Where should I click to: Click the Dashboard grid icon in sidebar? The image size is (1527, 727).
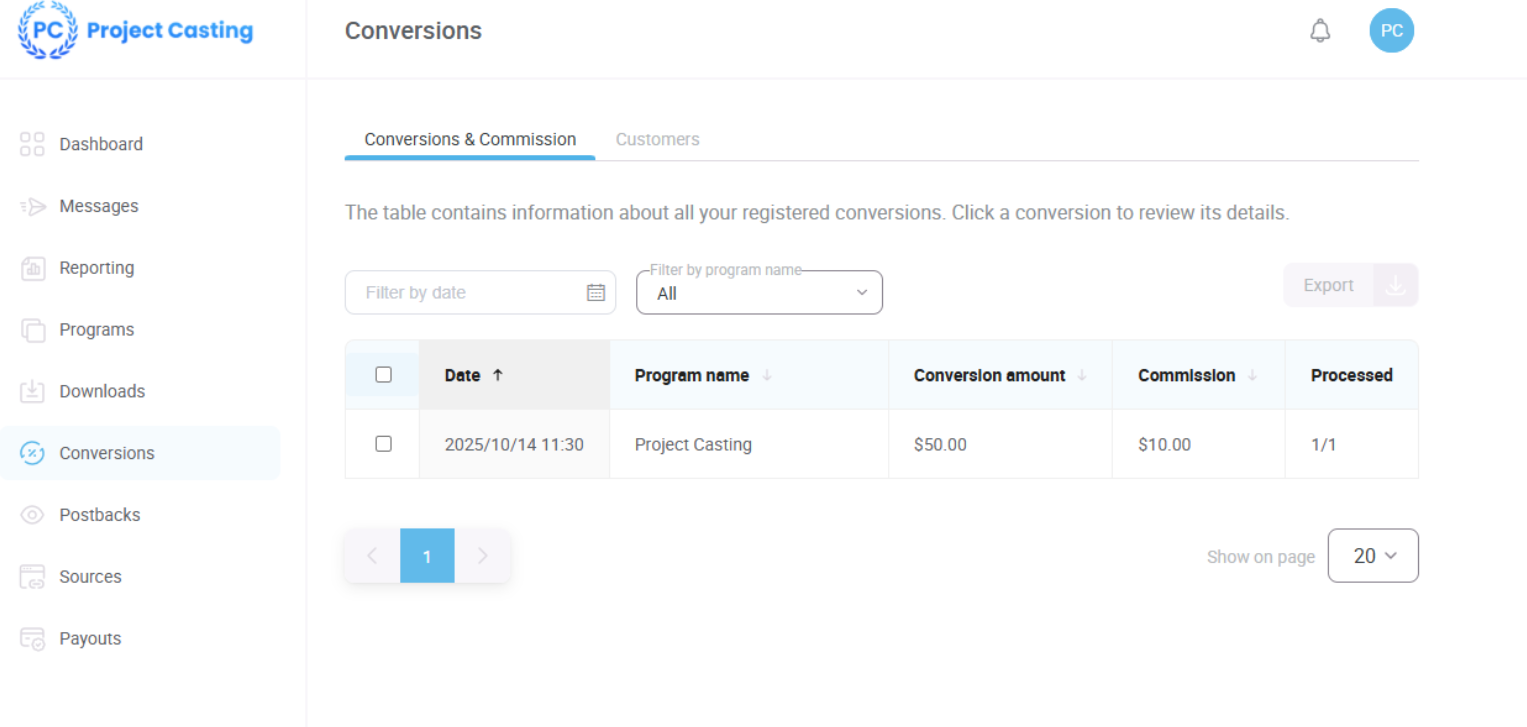coord(32,144)
